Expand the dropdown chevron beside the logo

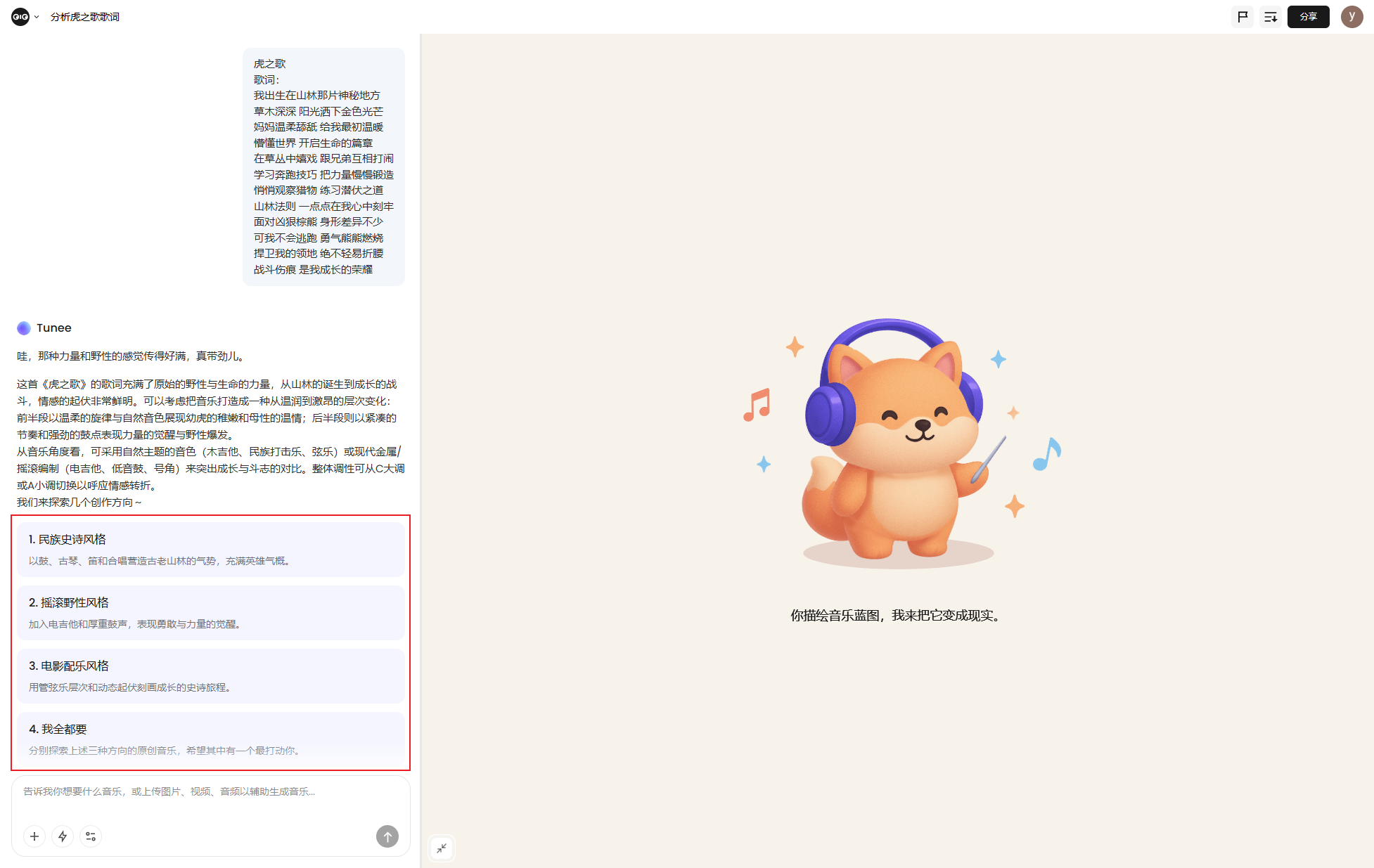(37, 17)
